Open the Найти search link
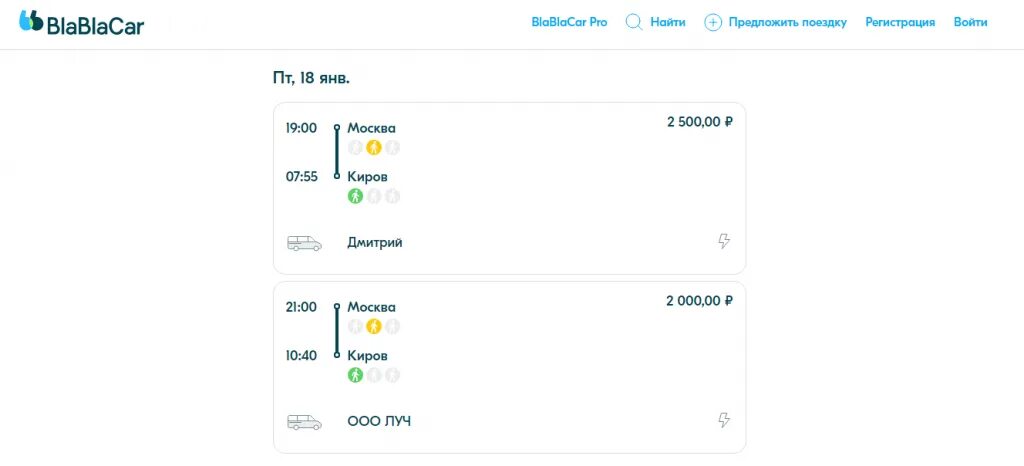Screen dimensions: 1024x466 coord(668,23)
